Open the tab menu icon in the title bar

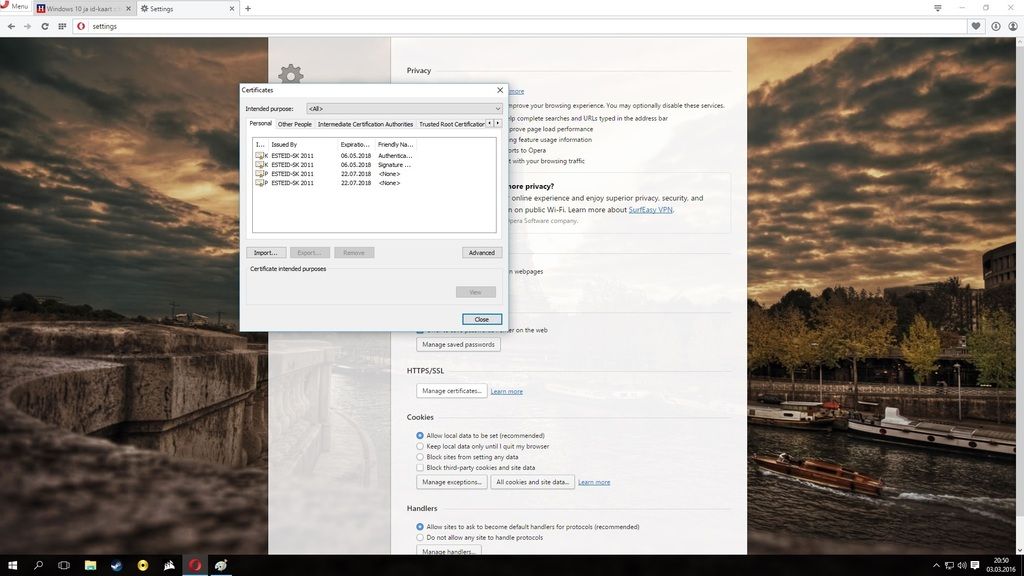pyautogui.click(x=938, y=8)
